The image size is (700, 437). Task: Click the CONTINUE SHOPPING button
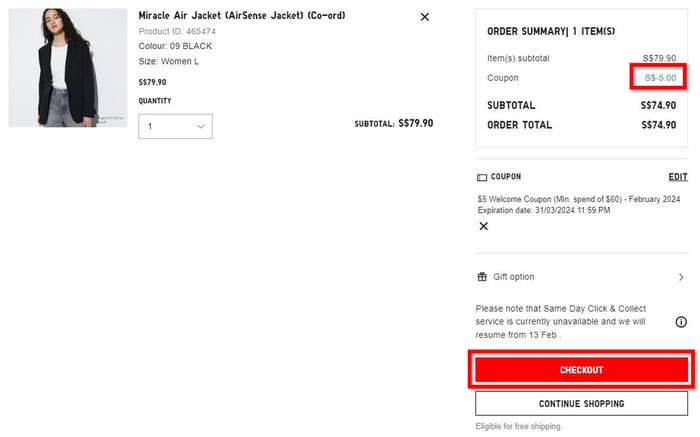point(581,404)
